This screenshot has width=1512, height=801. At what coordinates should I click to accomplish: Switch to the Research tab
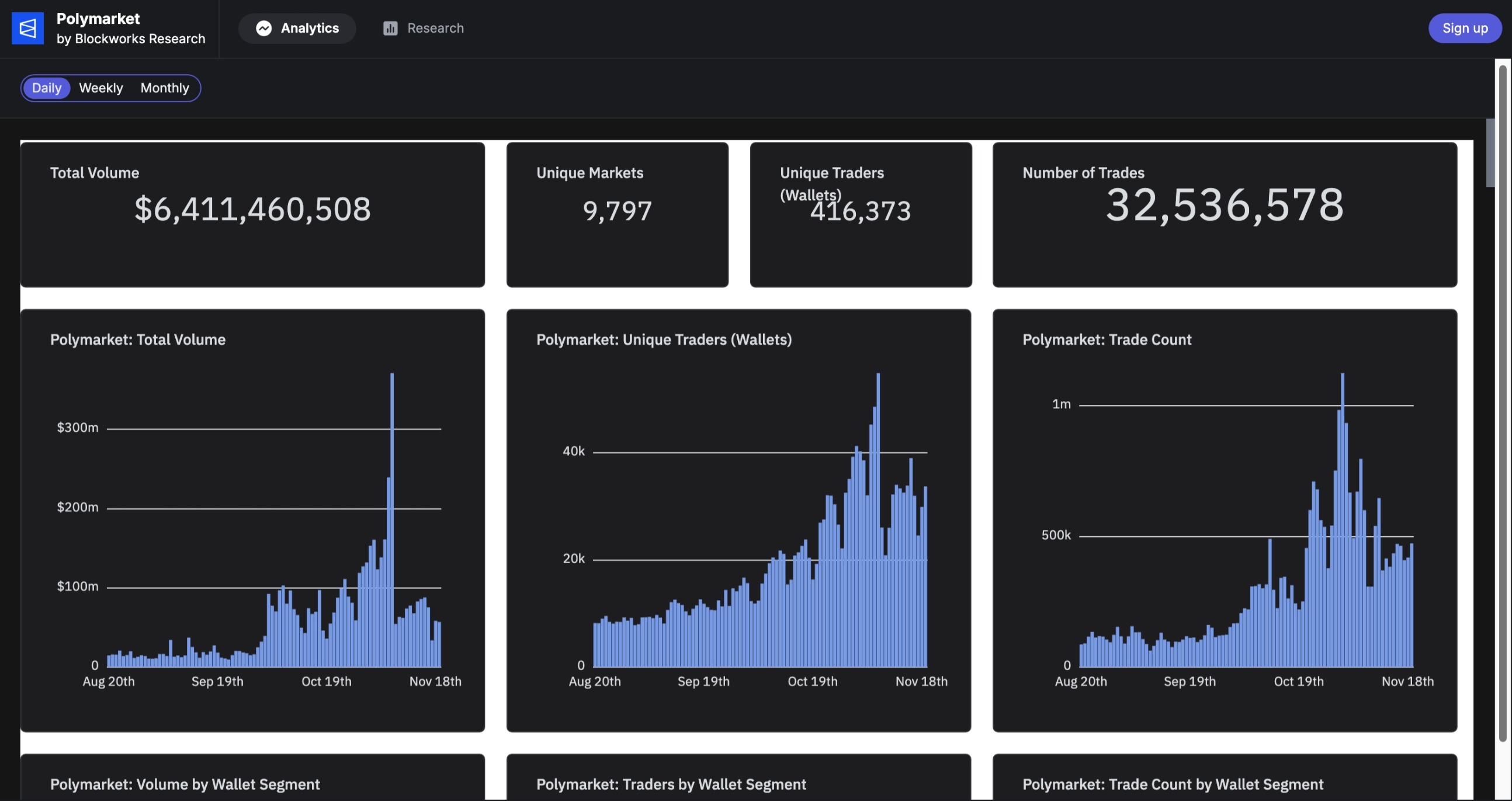click(423, 28)
